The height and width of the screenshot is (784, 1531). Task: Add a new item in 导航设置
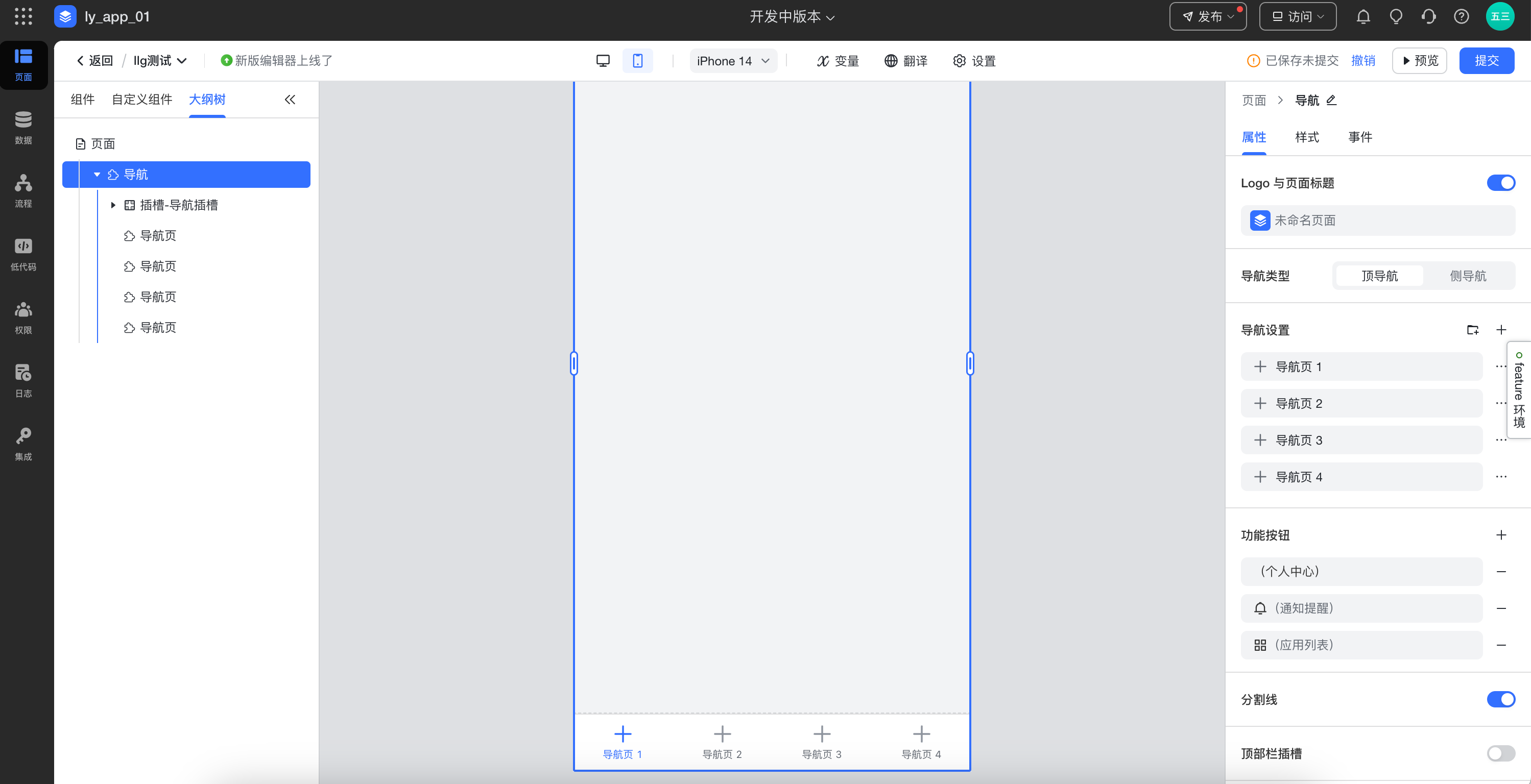[1501, 330]
